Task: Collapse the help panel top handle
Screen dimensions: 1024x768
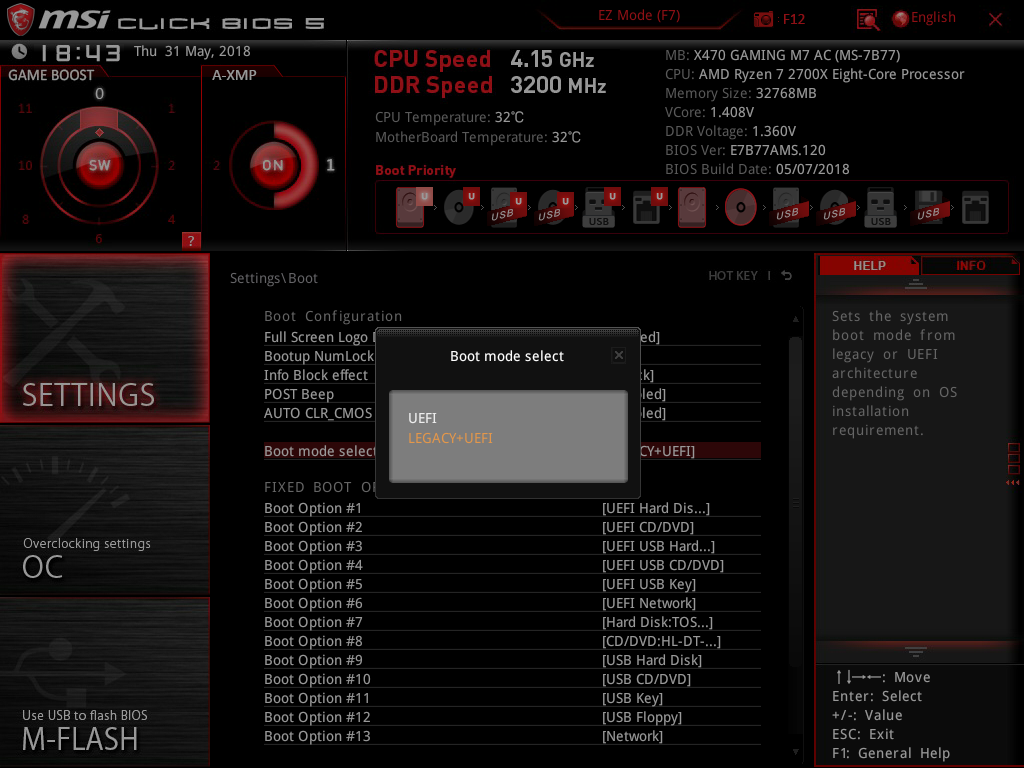Action: point(915,283)
